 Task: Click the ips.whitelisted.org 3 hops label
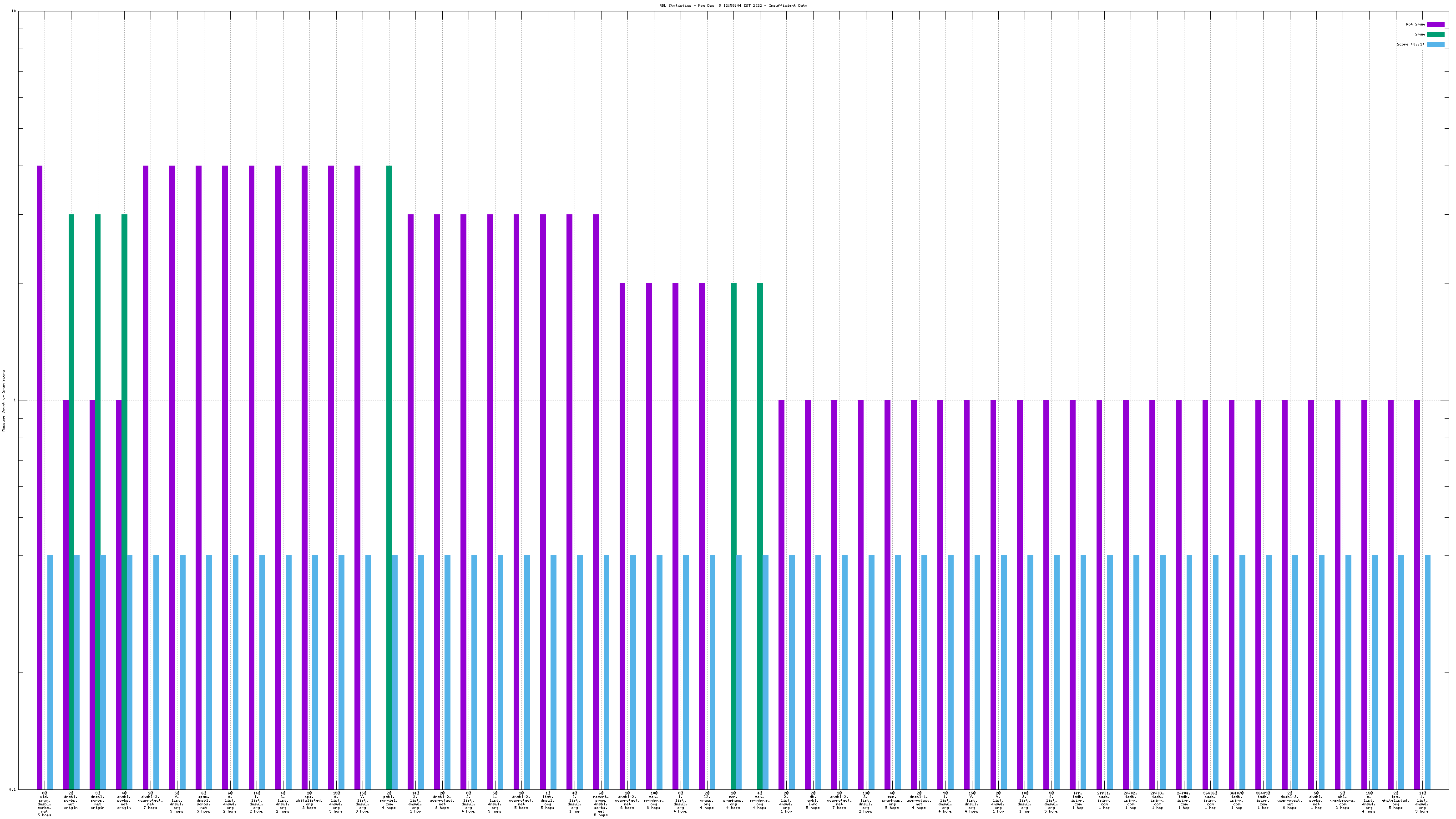coord(309,800)
